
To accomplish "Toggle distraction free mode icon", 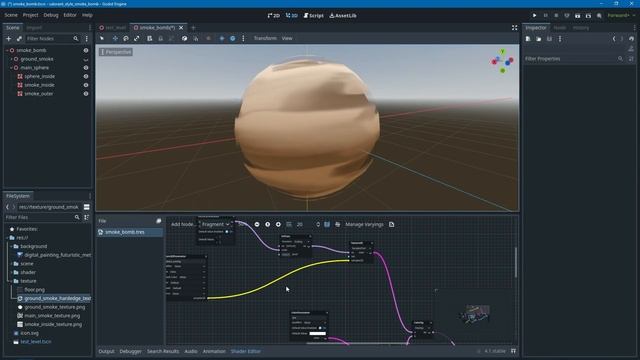I will coord(515,28).
